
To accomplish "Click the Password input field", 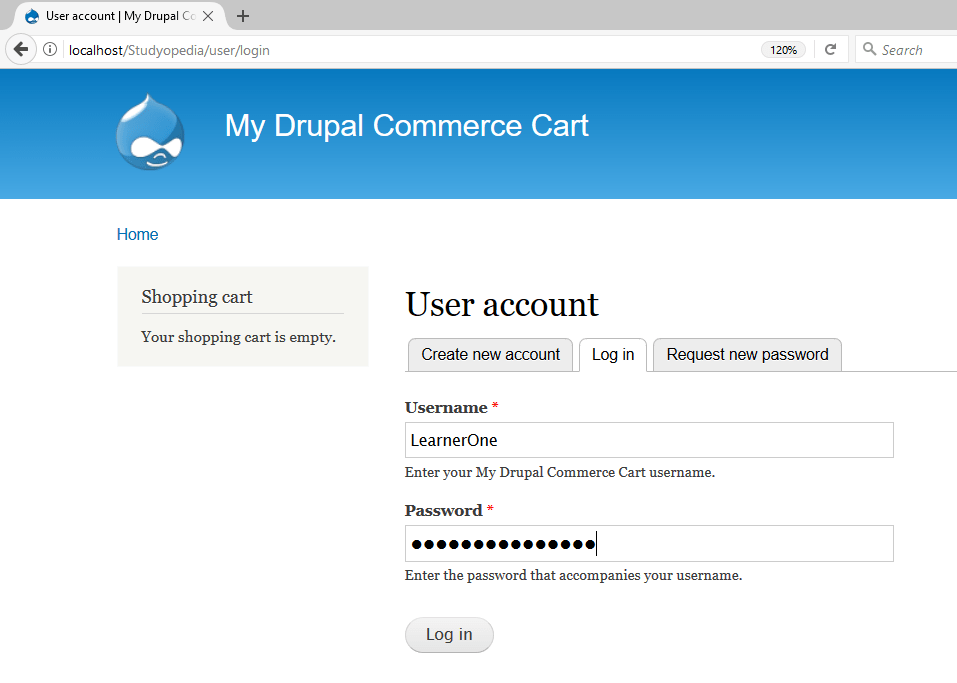I will pos(649,543).
